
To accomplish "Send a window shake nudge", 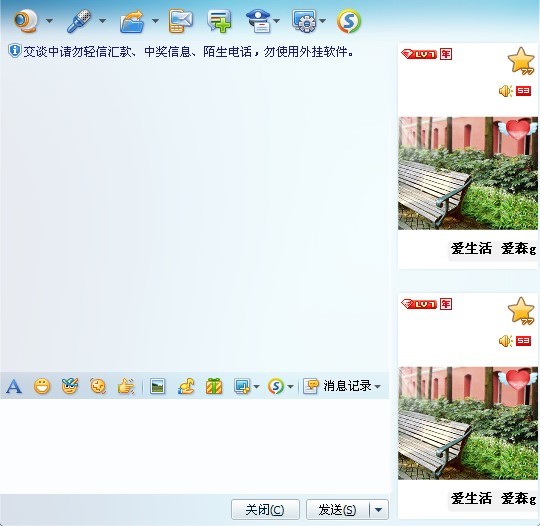I will [126, 386].
